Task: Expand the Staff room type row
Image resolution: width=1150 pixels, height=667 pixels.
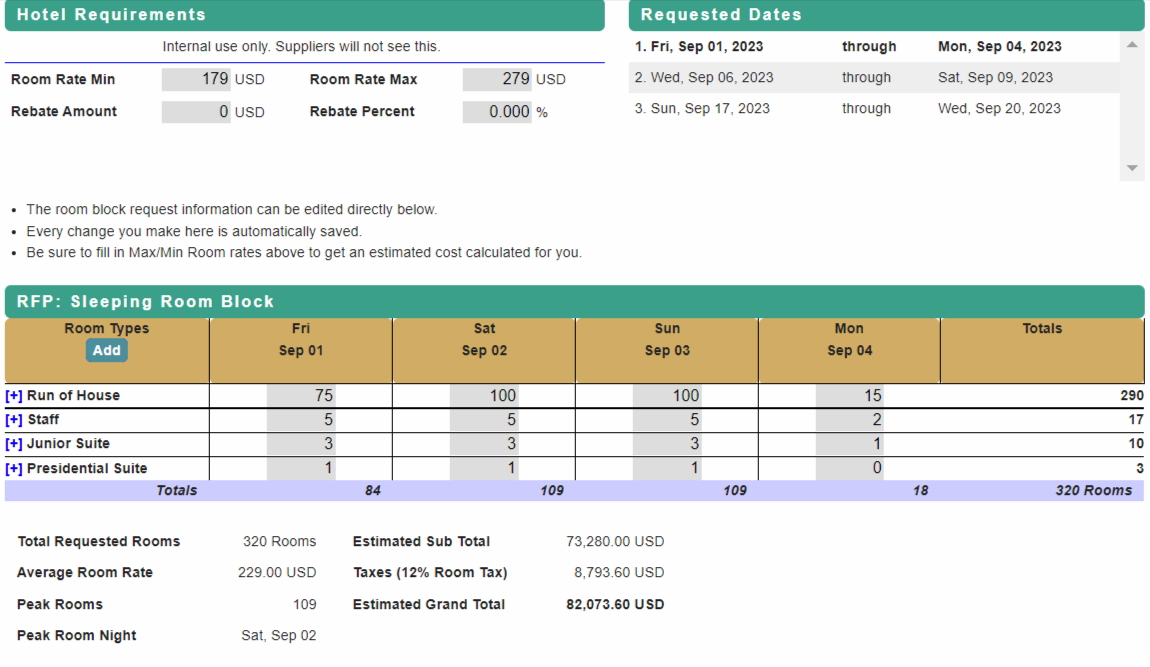Action: [14, 420]
